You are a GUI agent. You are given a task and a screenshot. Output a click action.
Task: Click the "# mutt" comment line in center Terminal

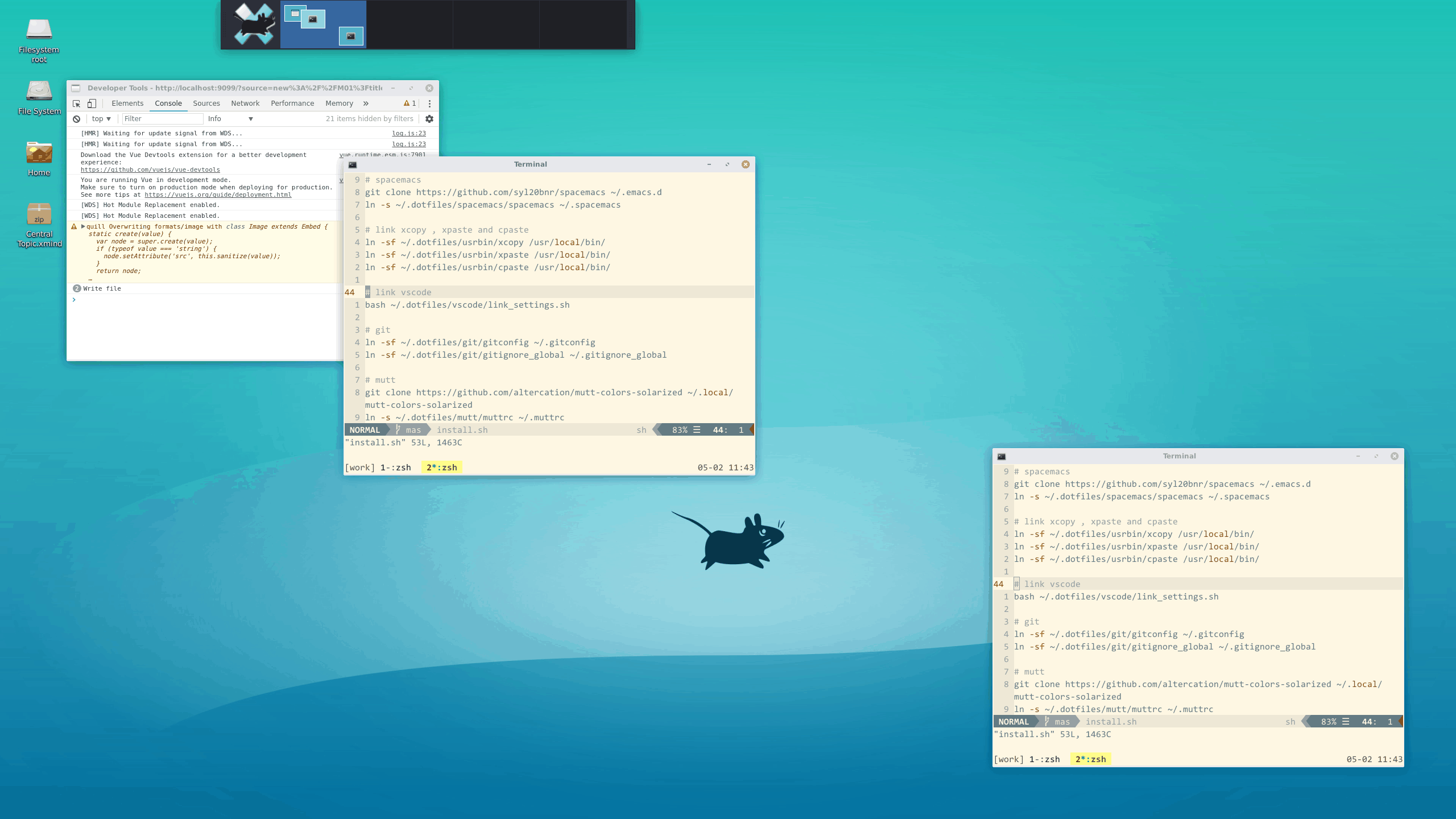380,380
